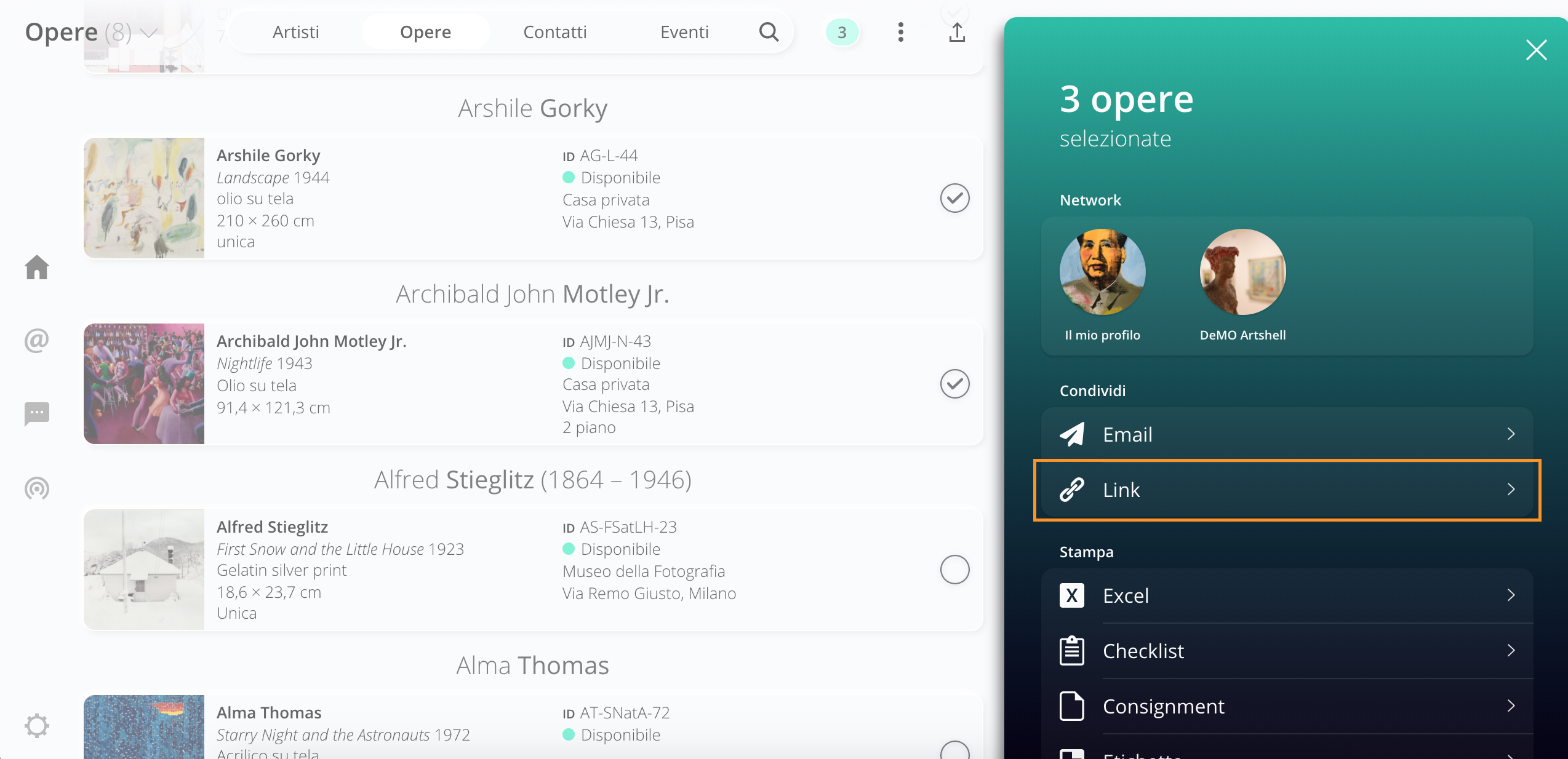
Task: Open the broadcast network sidebar icon
Action: click(37, 488)
